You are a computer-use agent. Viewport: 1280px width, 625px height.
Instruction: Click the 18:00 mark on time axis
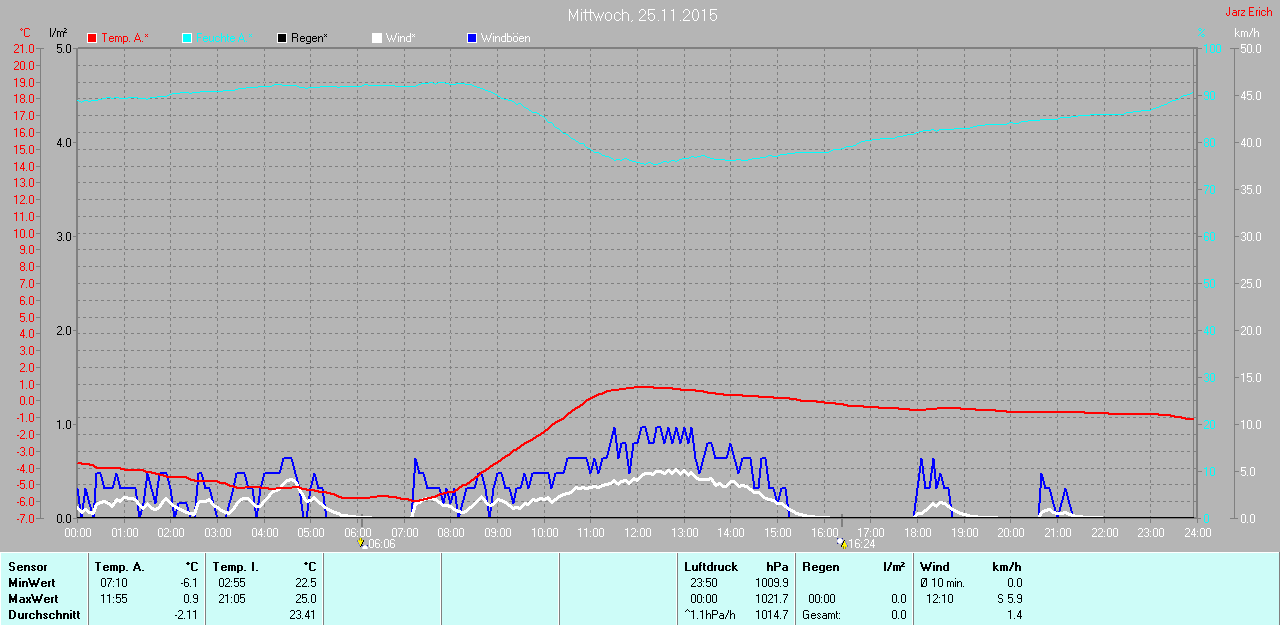918,532
